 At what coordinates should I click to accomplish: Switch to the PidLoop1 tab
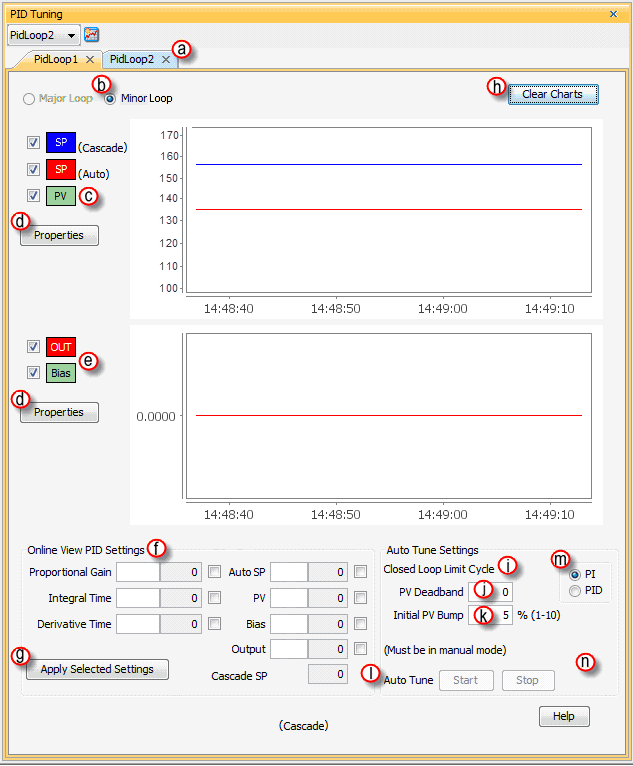pos(56,60)
